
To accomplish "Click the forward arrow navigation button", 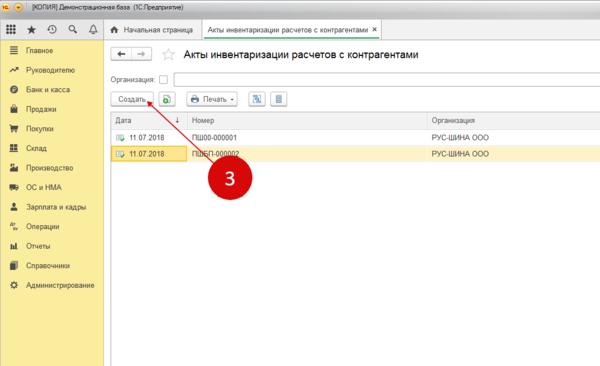I will 141,54.
